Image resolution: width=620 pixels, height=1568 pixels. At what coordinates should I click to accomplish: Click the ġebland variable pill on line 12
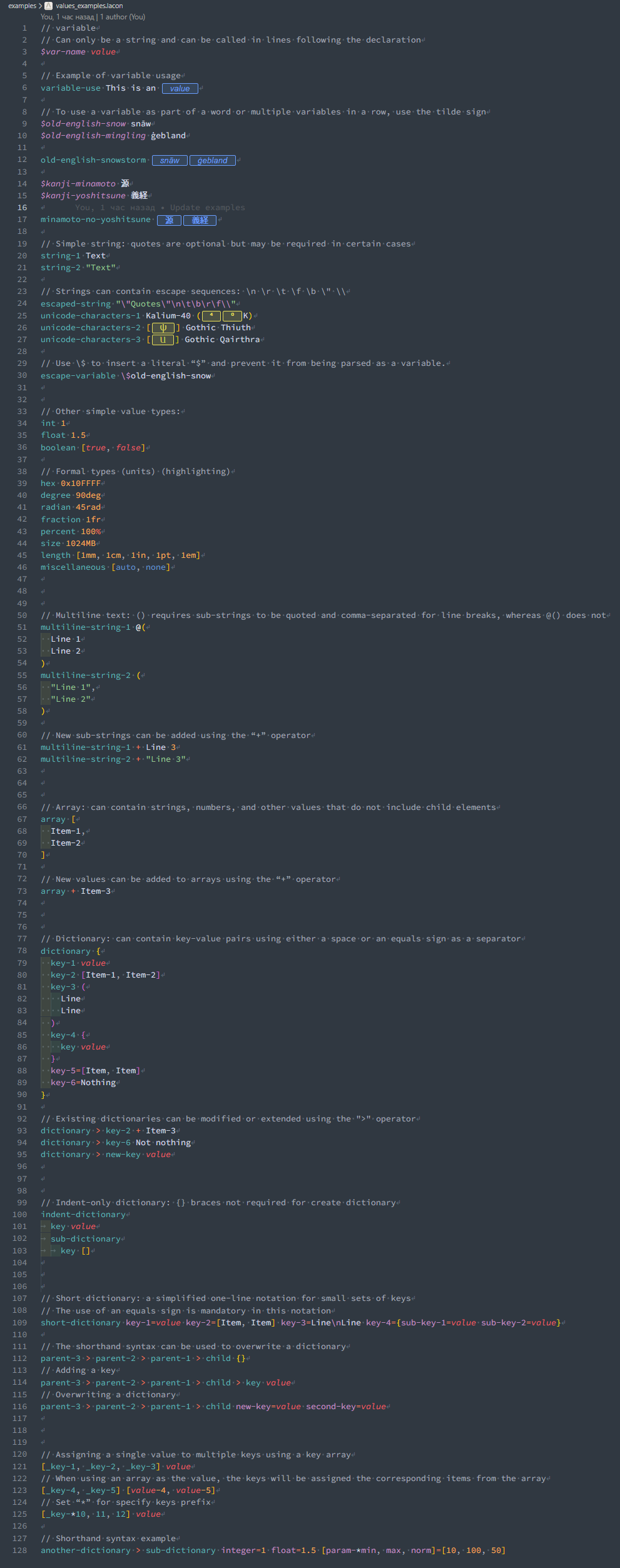pos(213,160)
